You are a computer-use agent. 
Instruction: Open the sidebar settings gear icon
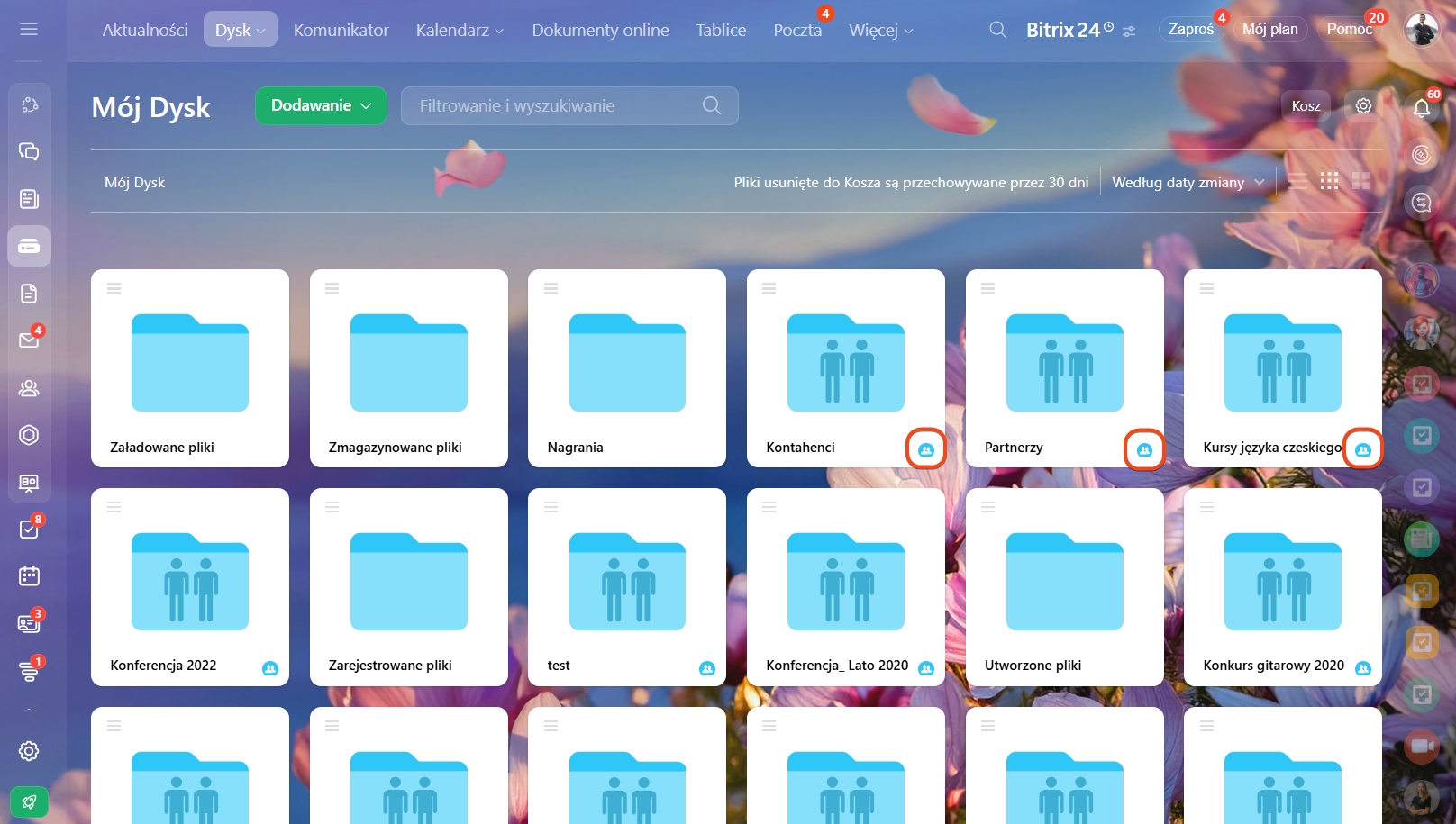(x=29, y=751)
